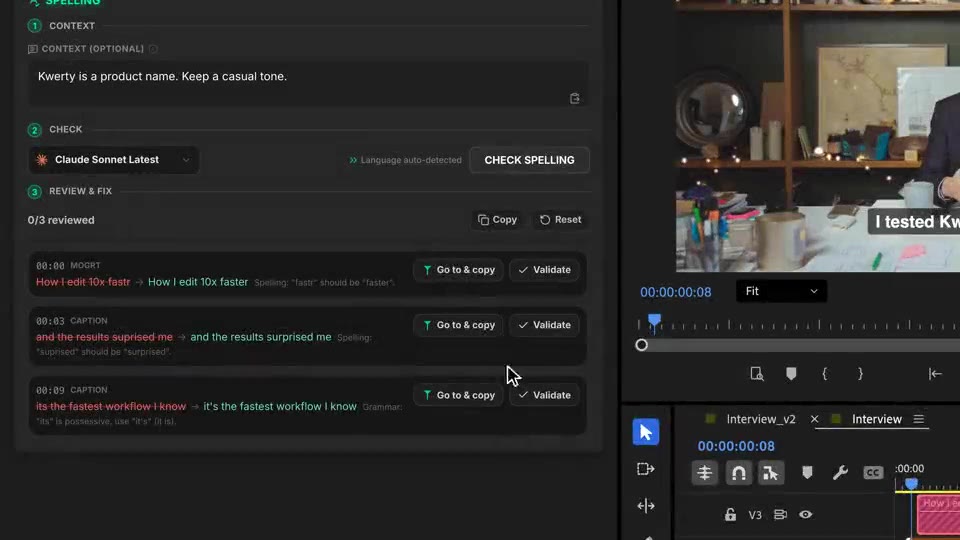Click the playhead on the monitor time ruler
The height and width of the screenshot is (540, 960).
pyautogui.click(x=654, y=321)
